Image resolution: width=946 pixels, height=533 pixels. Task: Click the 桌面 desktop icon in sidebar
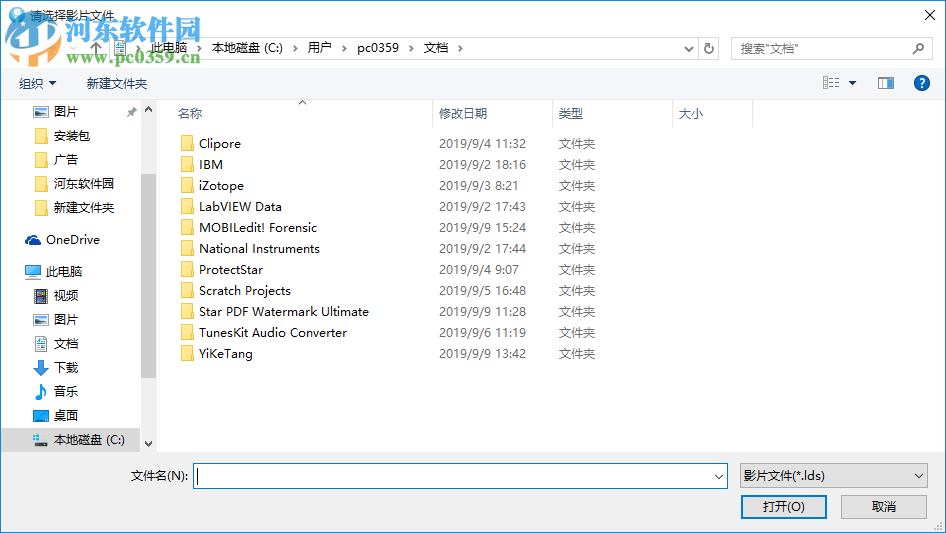[40, 416]
